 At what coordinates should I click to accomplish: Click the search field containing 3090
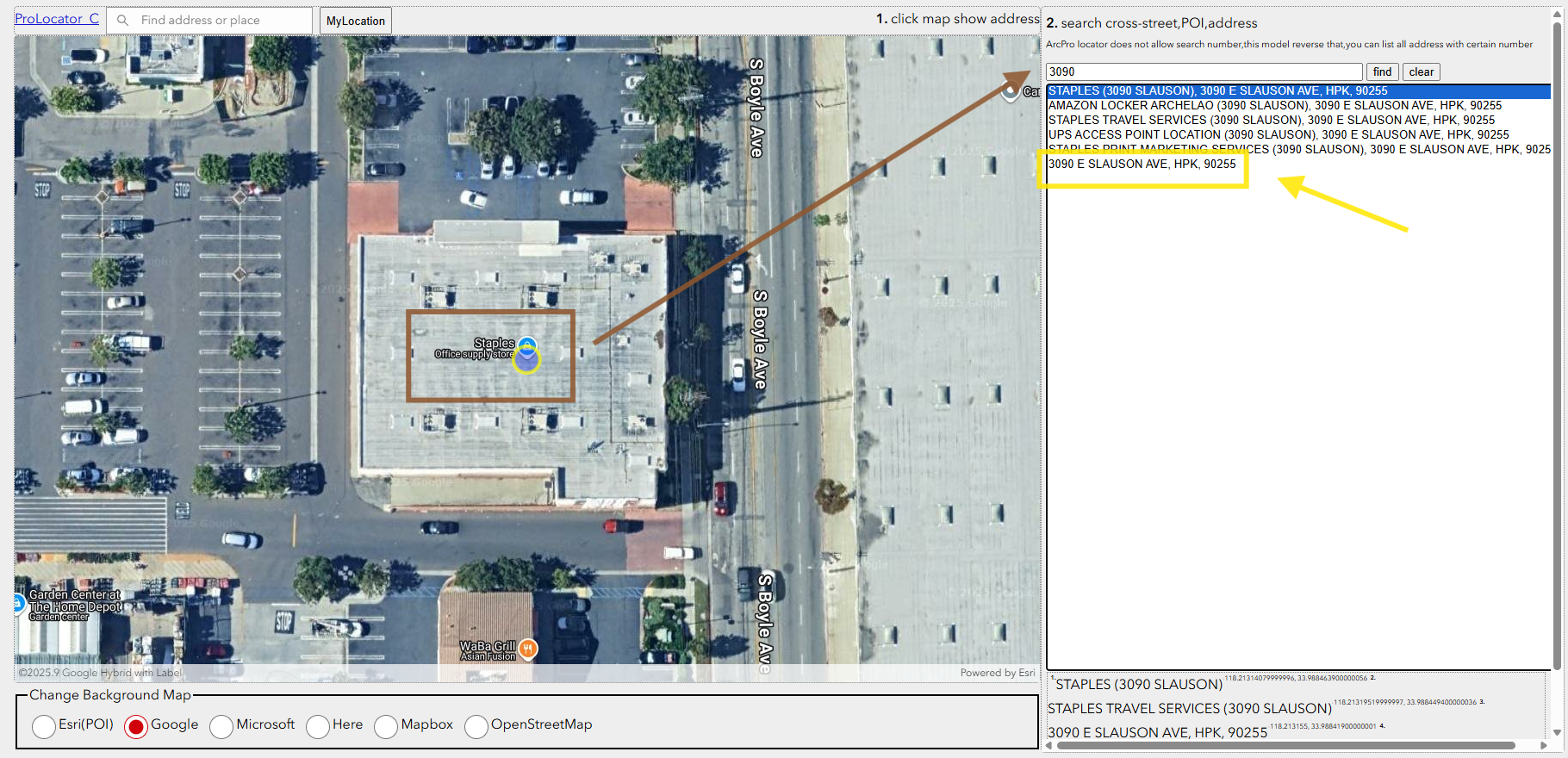click(1204, 71)
